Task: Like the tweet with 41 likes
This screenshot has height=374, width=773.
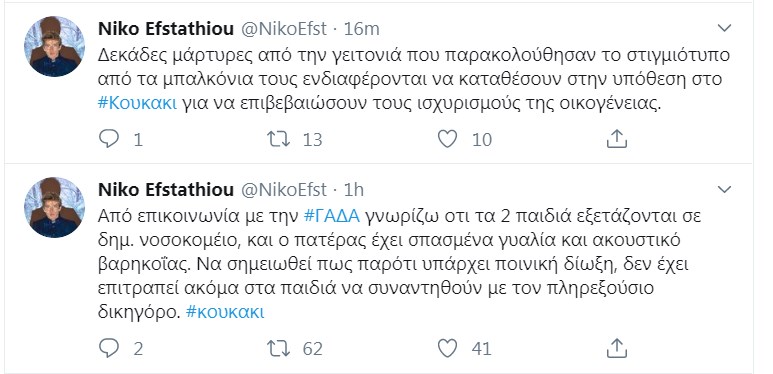Action: [448, 348]
